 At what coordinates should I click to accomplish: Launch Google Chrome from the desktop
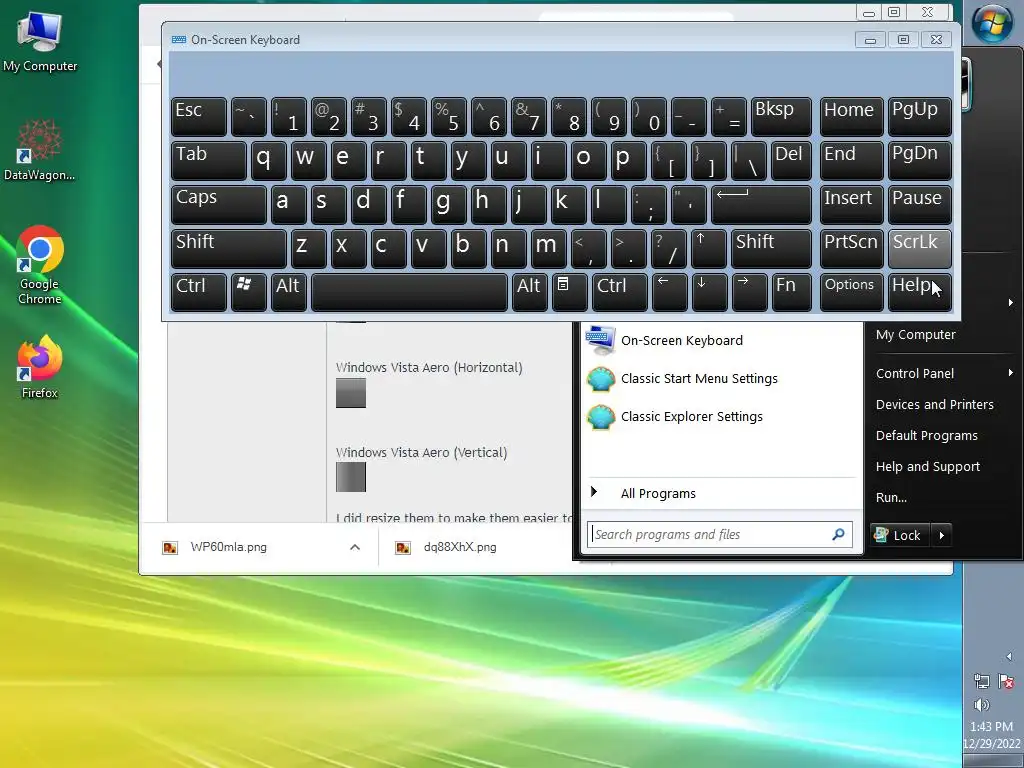(40, 264)
